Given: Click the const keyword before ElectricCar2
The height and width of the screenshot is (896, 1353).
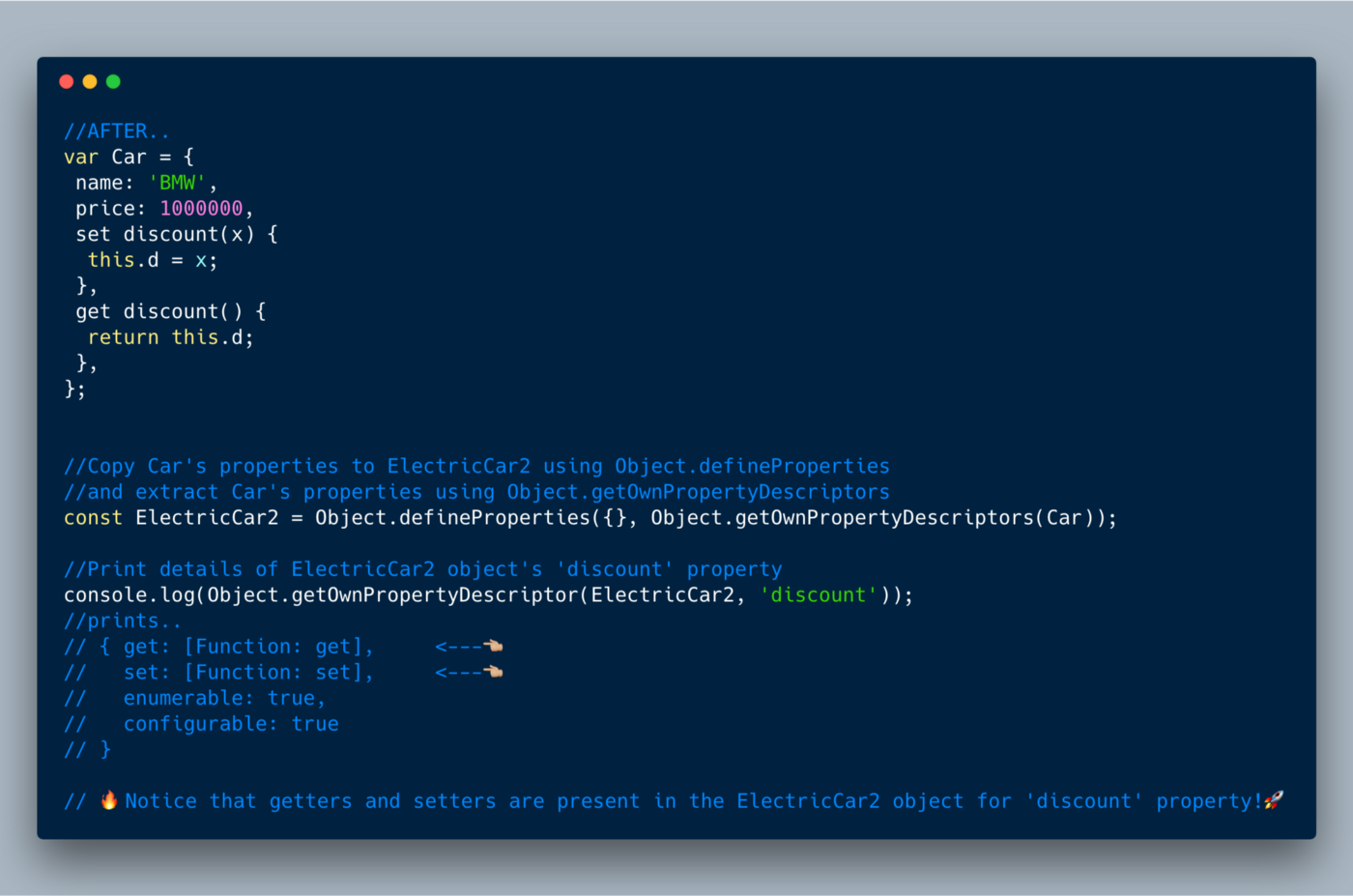Looking at the screenshot, I should (93, 518).
